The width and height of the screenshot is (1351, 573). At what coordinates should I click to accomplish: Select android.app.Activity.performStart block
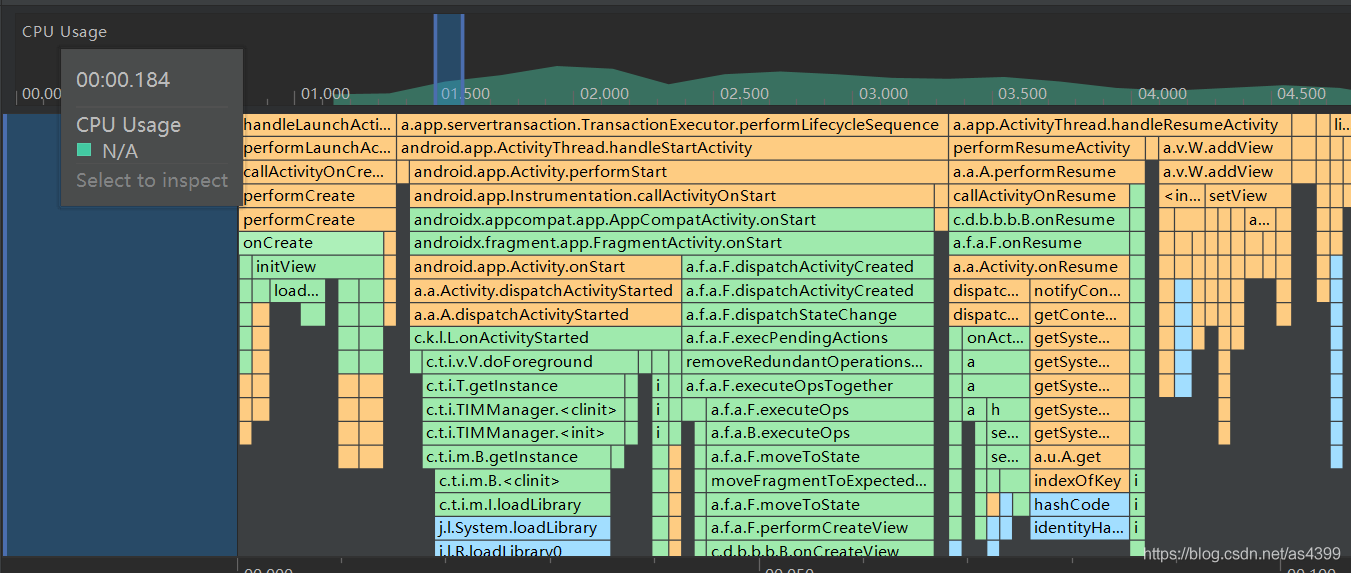coord(678,172)
